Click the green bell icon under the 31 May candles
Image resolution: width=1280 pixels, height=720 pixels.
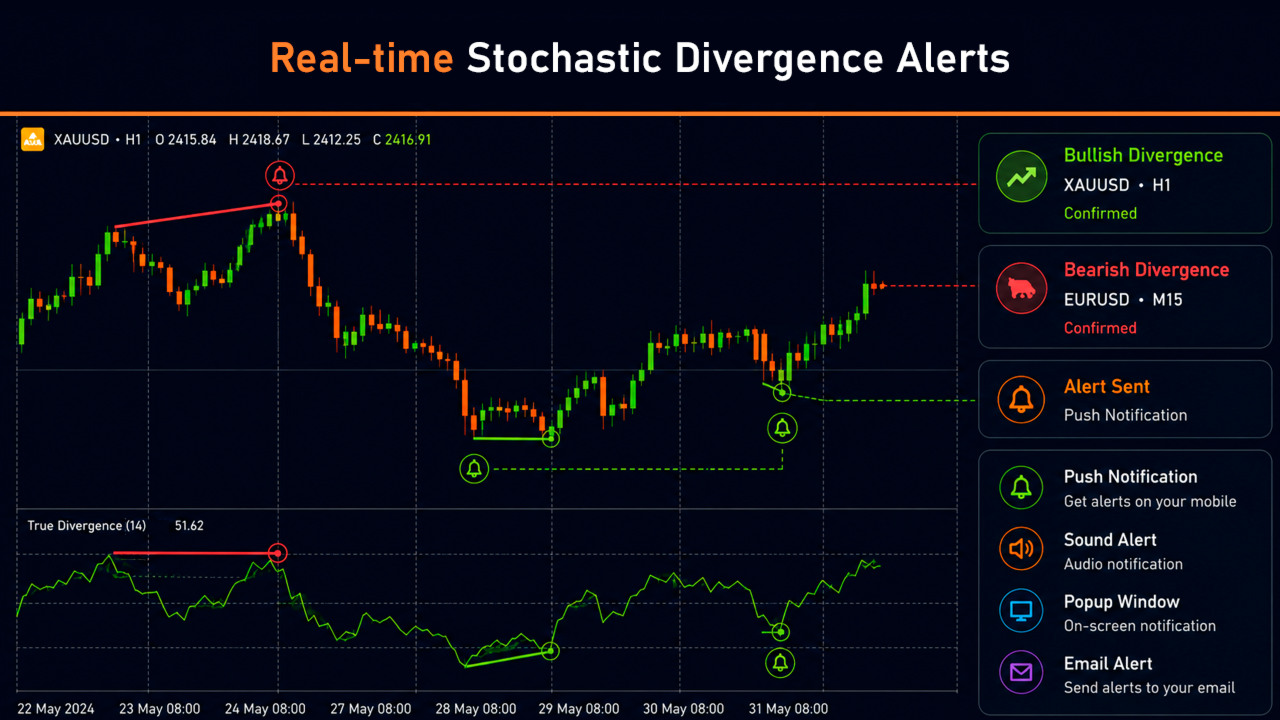pos(782,429)
